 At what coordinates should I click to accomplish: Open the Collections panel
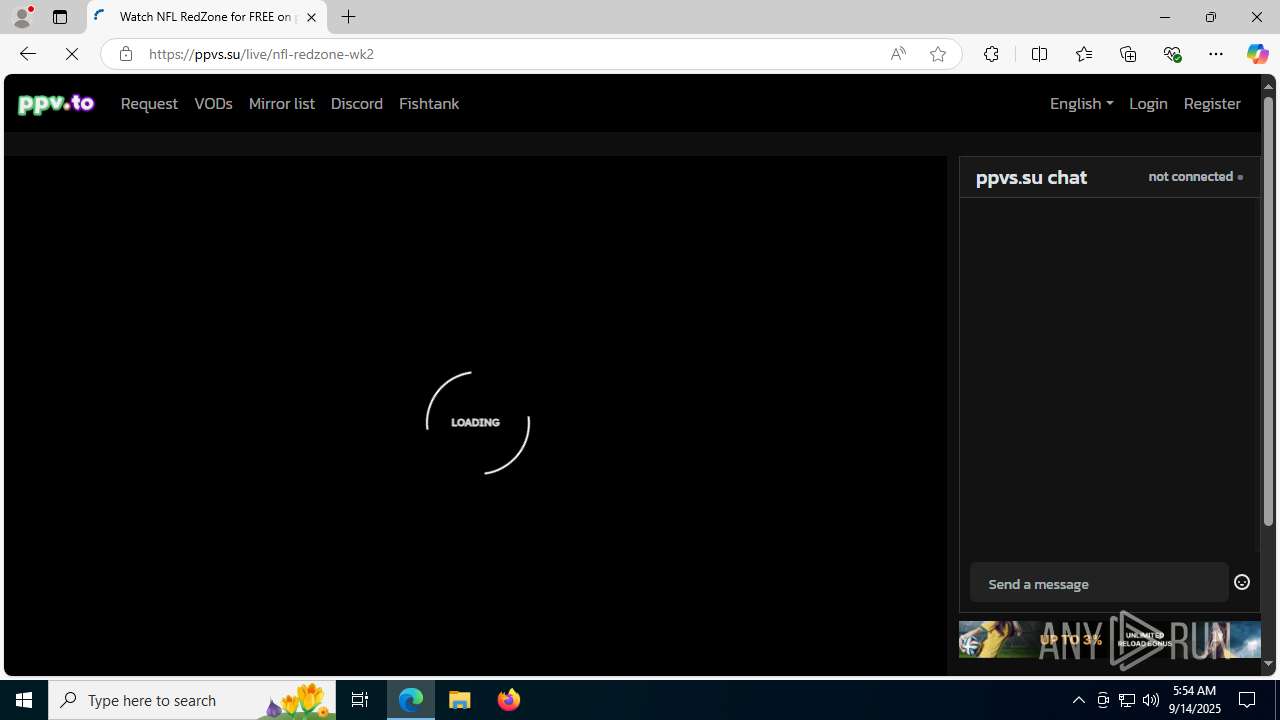click(x=1128, y=54)
